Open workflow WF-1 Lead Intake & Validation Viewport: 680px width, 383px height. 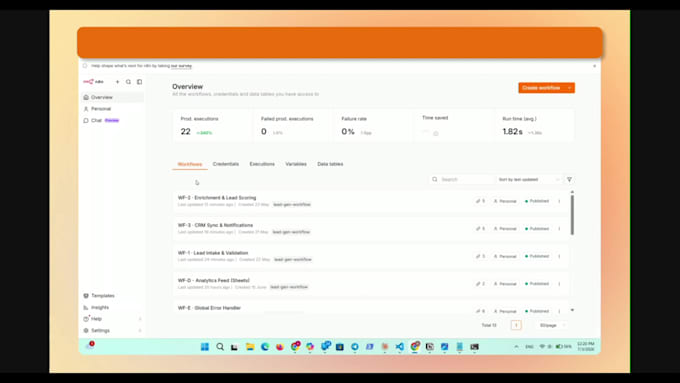(x=213, y=253)
